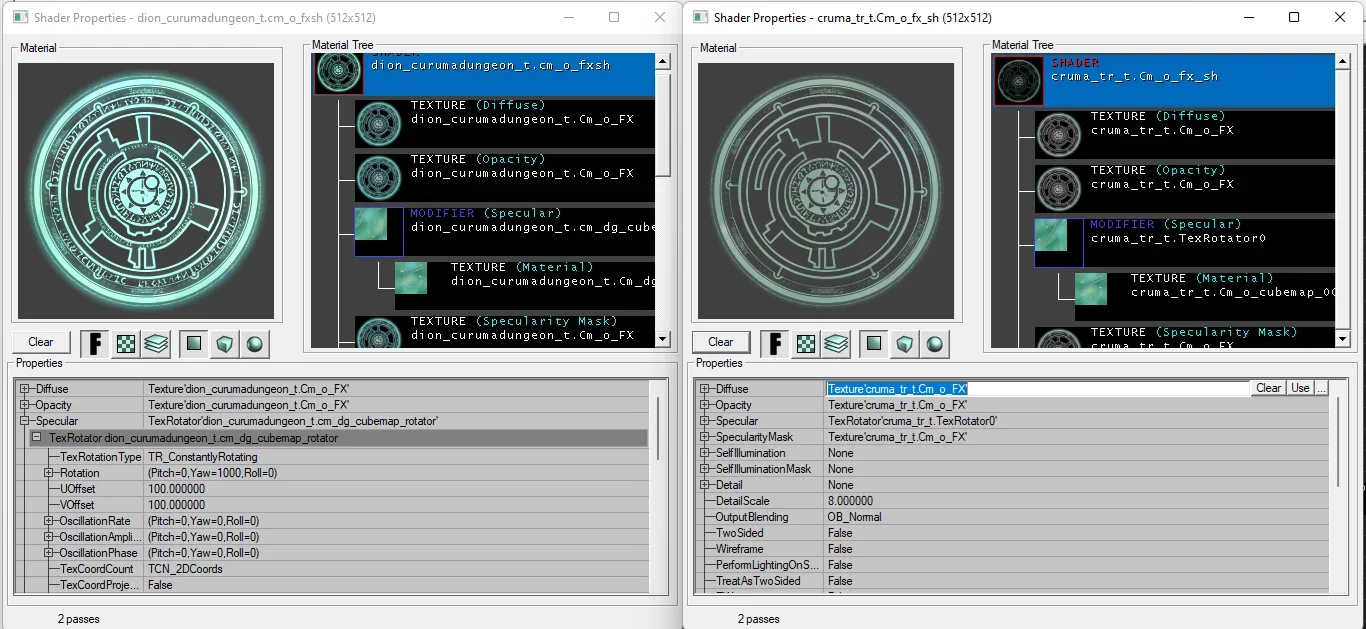
Task: Toggle the F fallback button in dion_curumadungeon window
Action: (x=96, y=344)
